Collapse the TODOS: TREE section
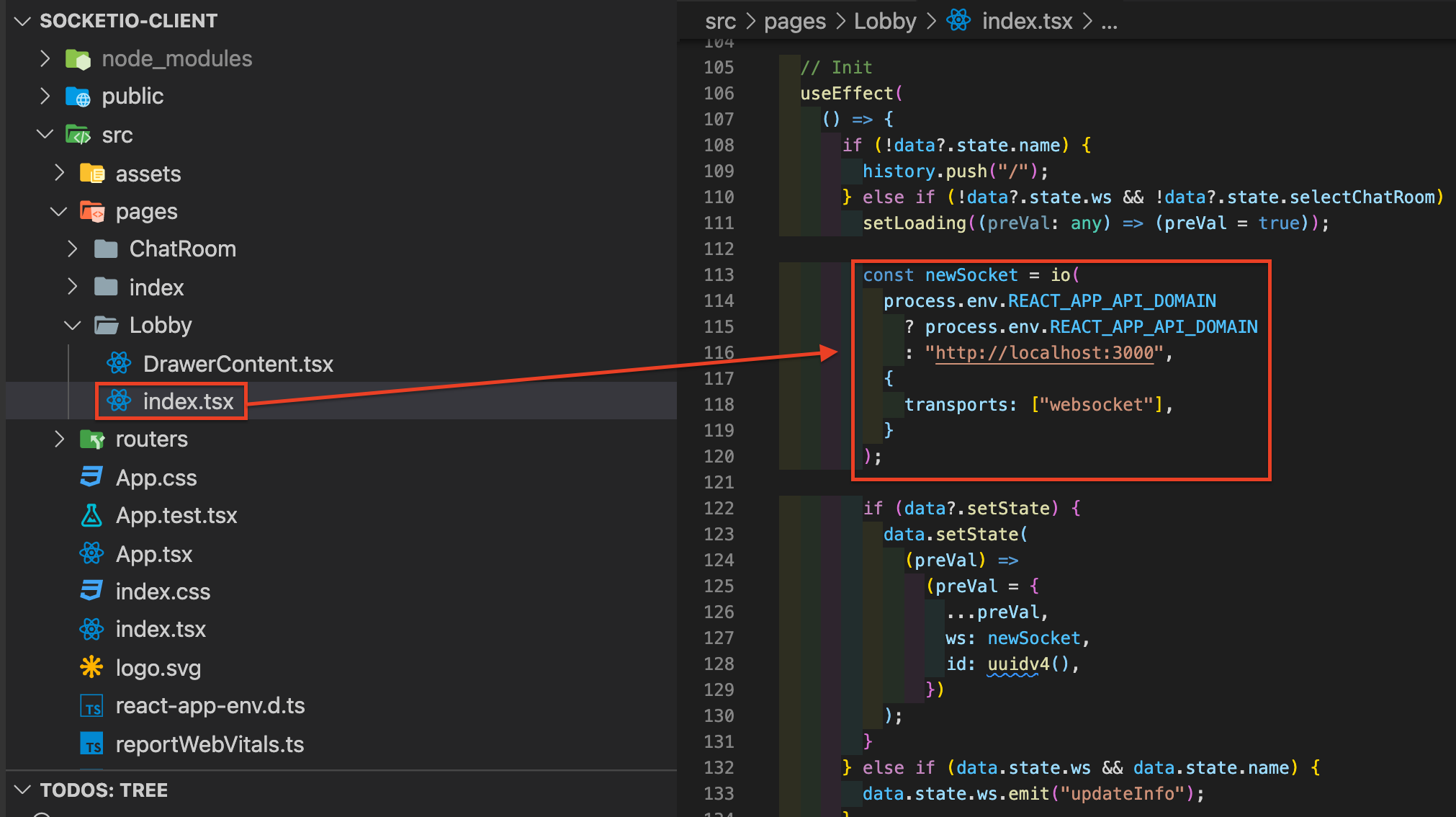This screenshot has height=817, width=1456. 22,789
